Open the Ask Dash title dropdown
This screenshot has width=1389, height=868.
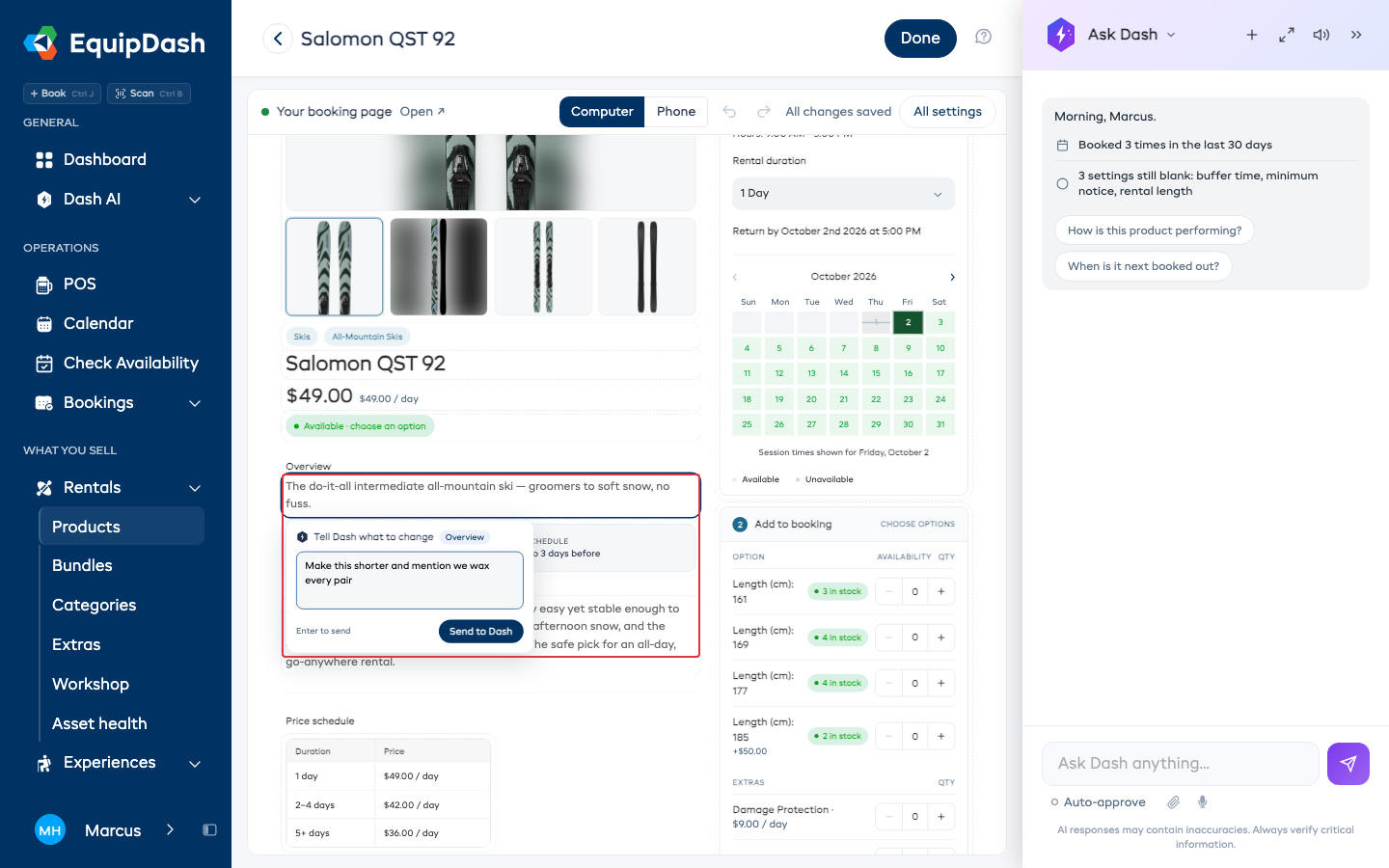[x=1171, y=35]
